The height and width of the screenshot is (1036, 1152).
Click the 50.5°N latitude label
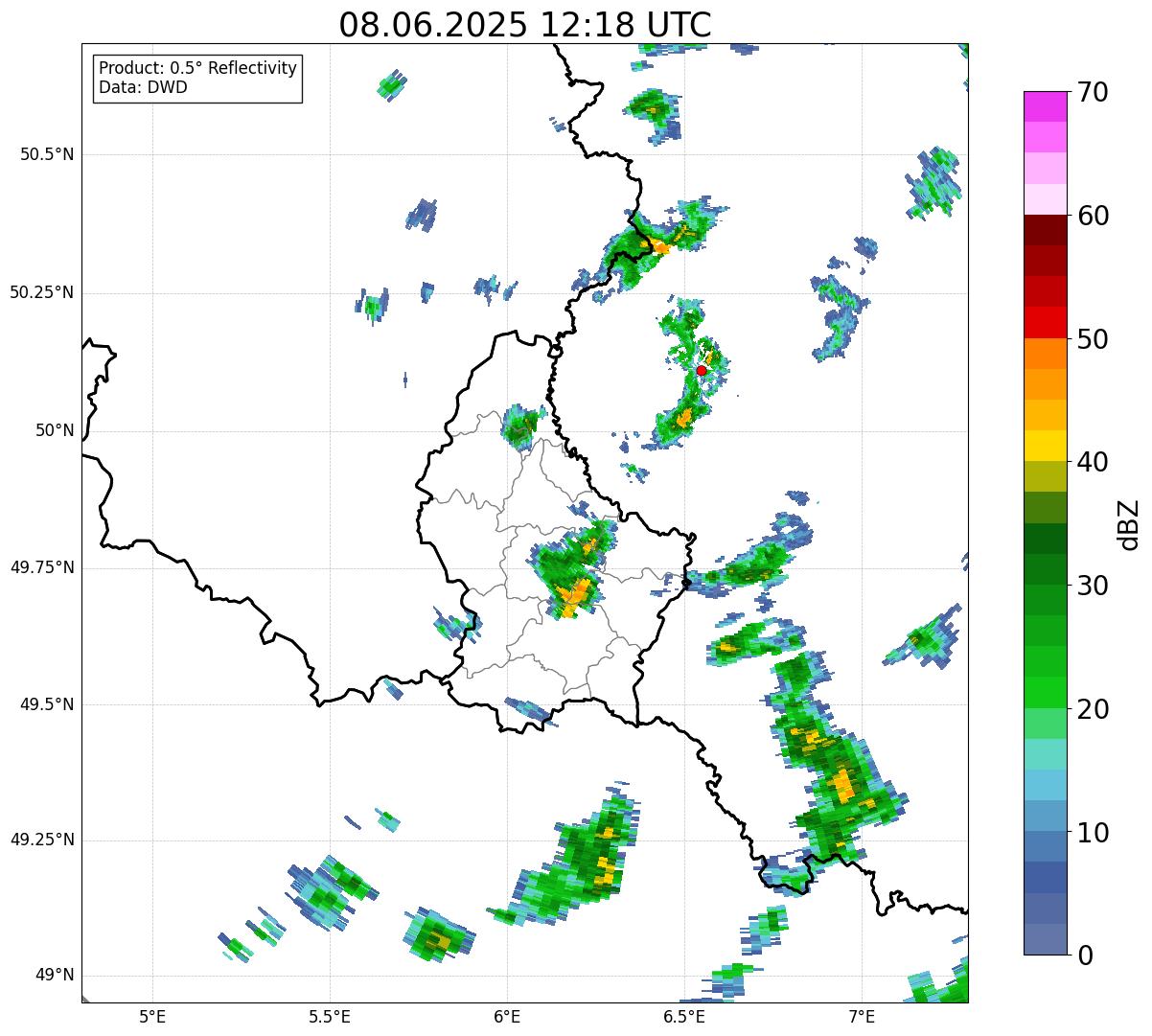[47, 154]
